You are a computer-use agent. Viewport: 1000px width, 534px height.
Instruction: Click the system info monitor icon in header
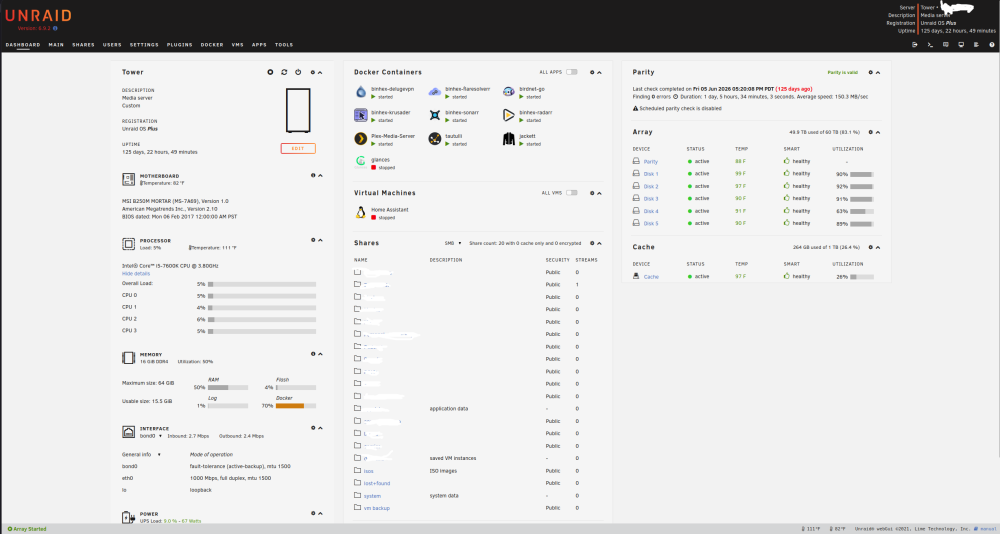[x=961, y=45]
